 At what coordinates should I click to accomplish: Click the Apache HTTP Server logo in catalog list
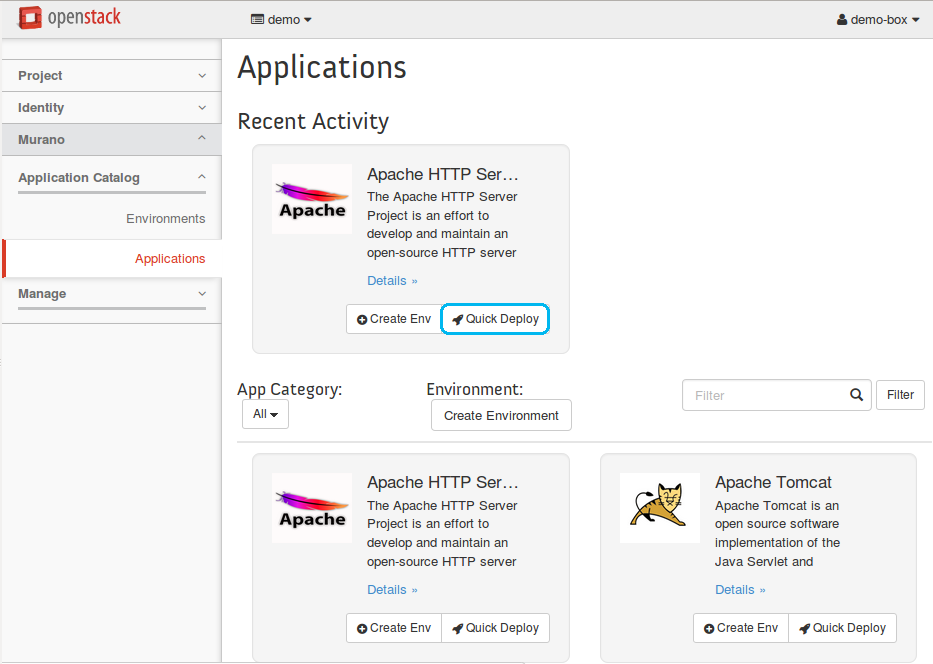[x=312, y=508]
